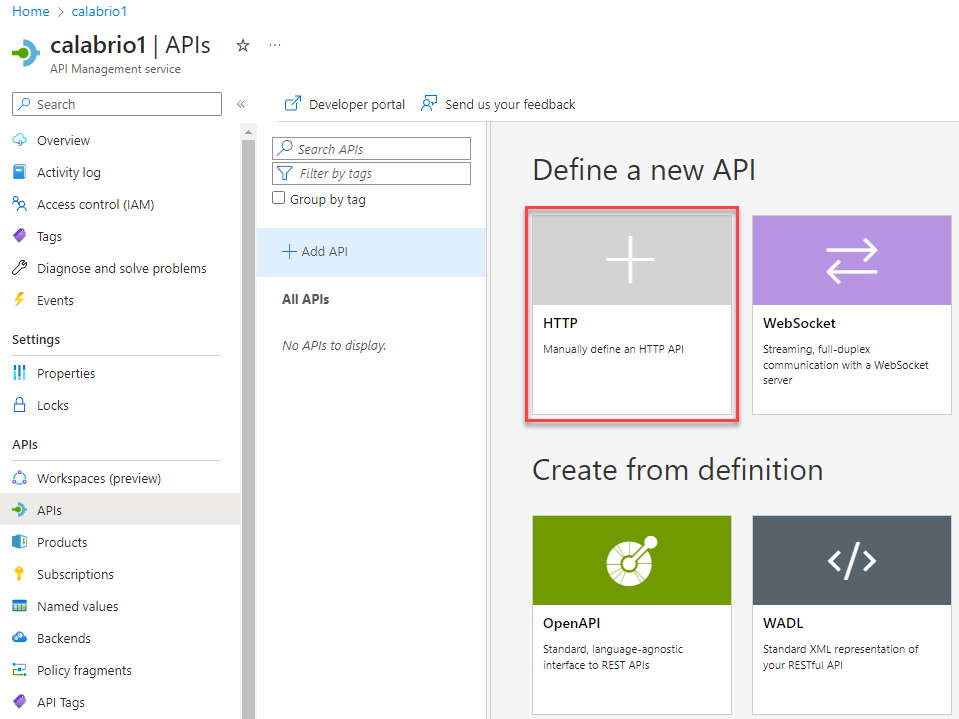This screenshot has height=719, width=959.
Task: Choose the HTTP API tile
Action: coord(632,314)
